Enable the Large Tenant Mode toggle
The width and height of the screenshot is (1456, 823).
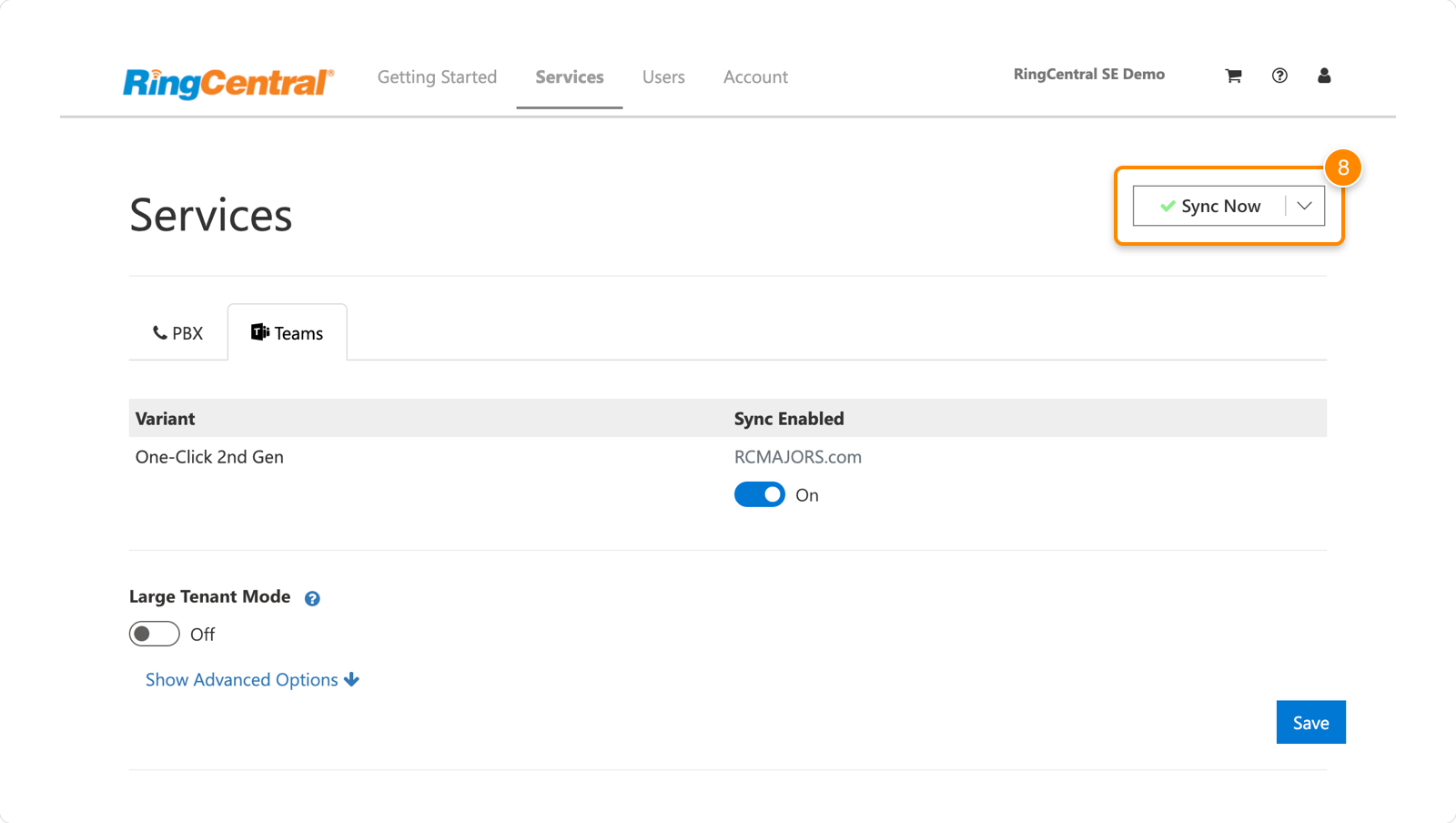pyautogui.click(x=155, y=634)
